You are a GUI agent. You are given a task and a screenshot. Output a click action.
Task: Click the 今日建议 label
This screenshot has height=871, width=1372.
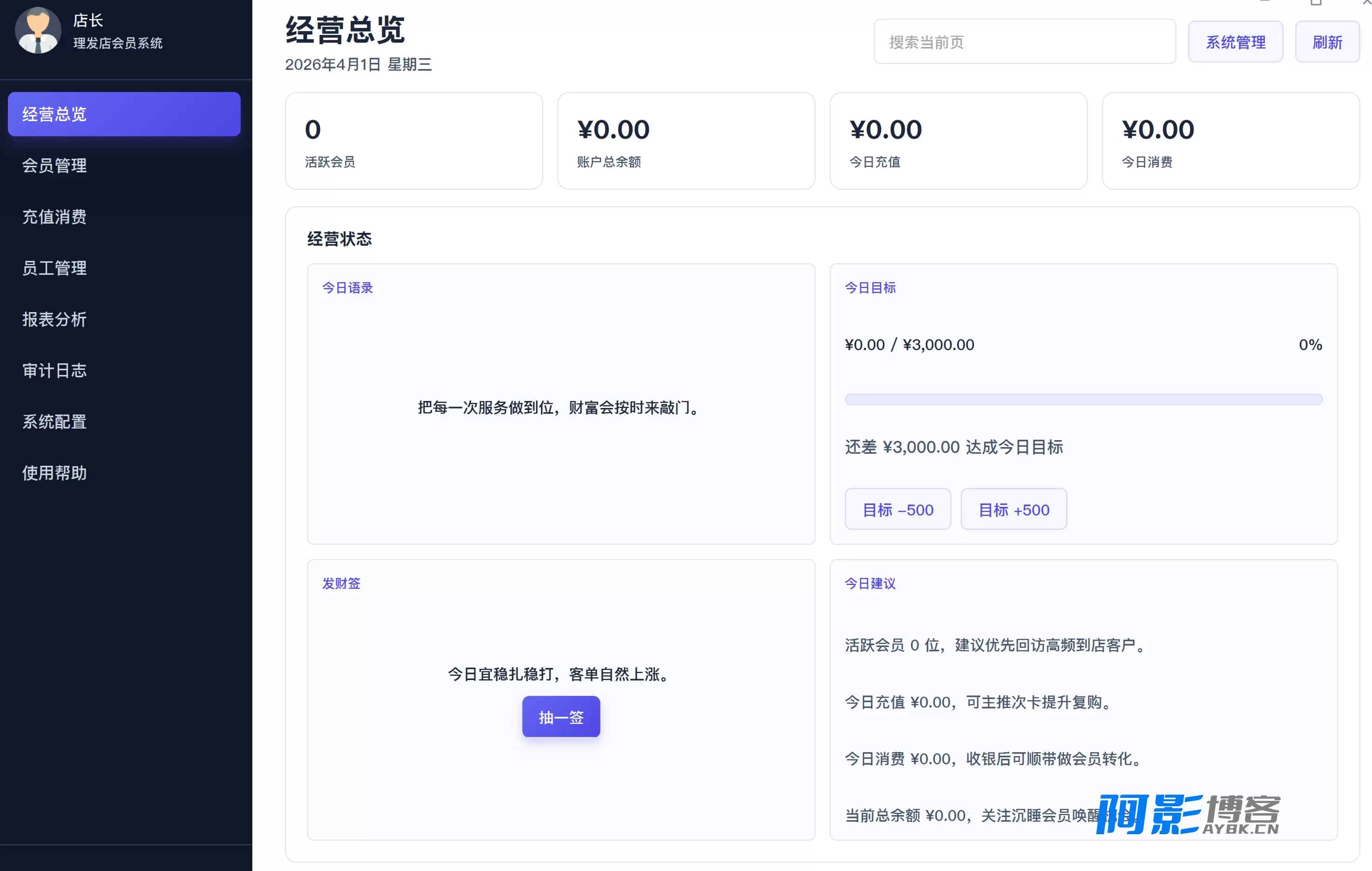pos(870,583)
